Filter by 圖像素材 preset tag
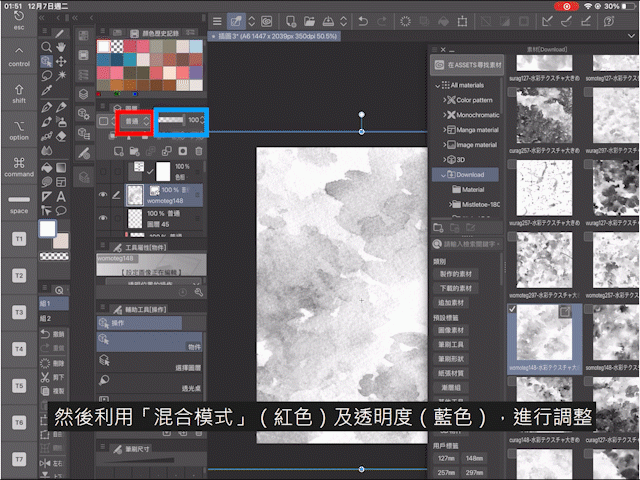This screenshot has width=640, height=480. click(451, 330)
